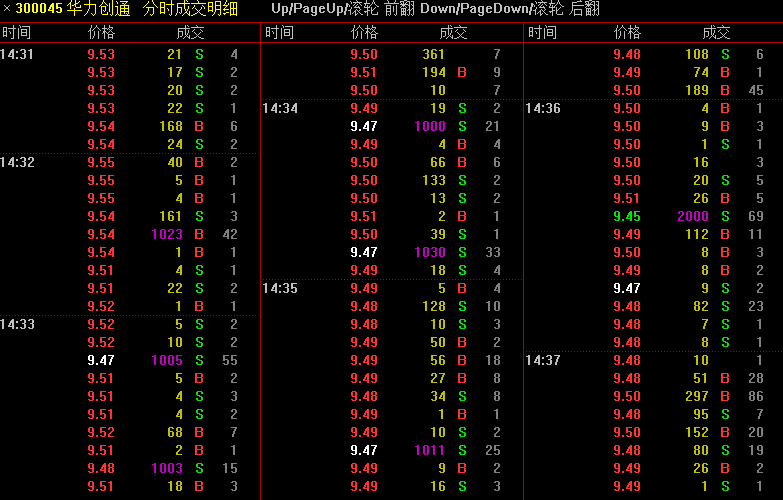Image resolution: width=783 pixels, height=500 pixels.
Task: Click the trade count 86
Action: pos(756,396)
